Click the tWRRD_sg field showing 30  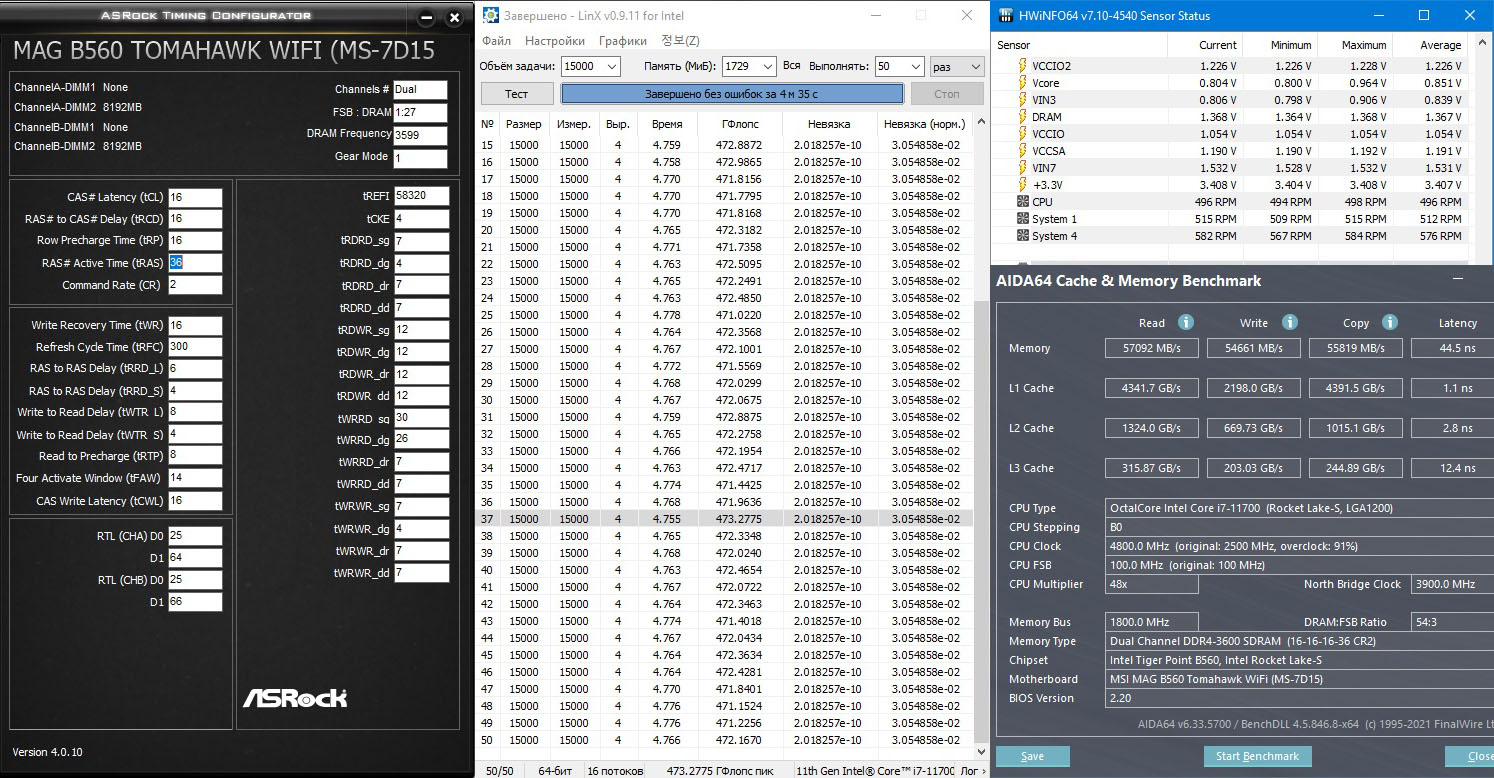pyautogui.click(x=421, y=418)
